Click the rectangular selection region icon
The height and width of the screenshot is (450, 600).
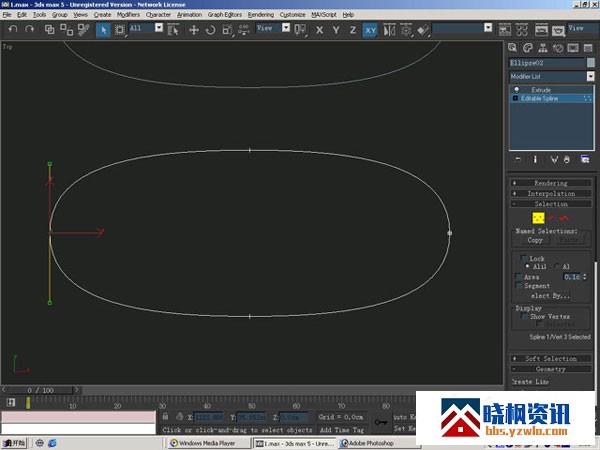pyautogui.click(x=120, y=30)
